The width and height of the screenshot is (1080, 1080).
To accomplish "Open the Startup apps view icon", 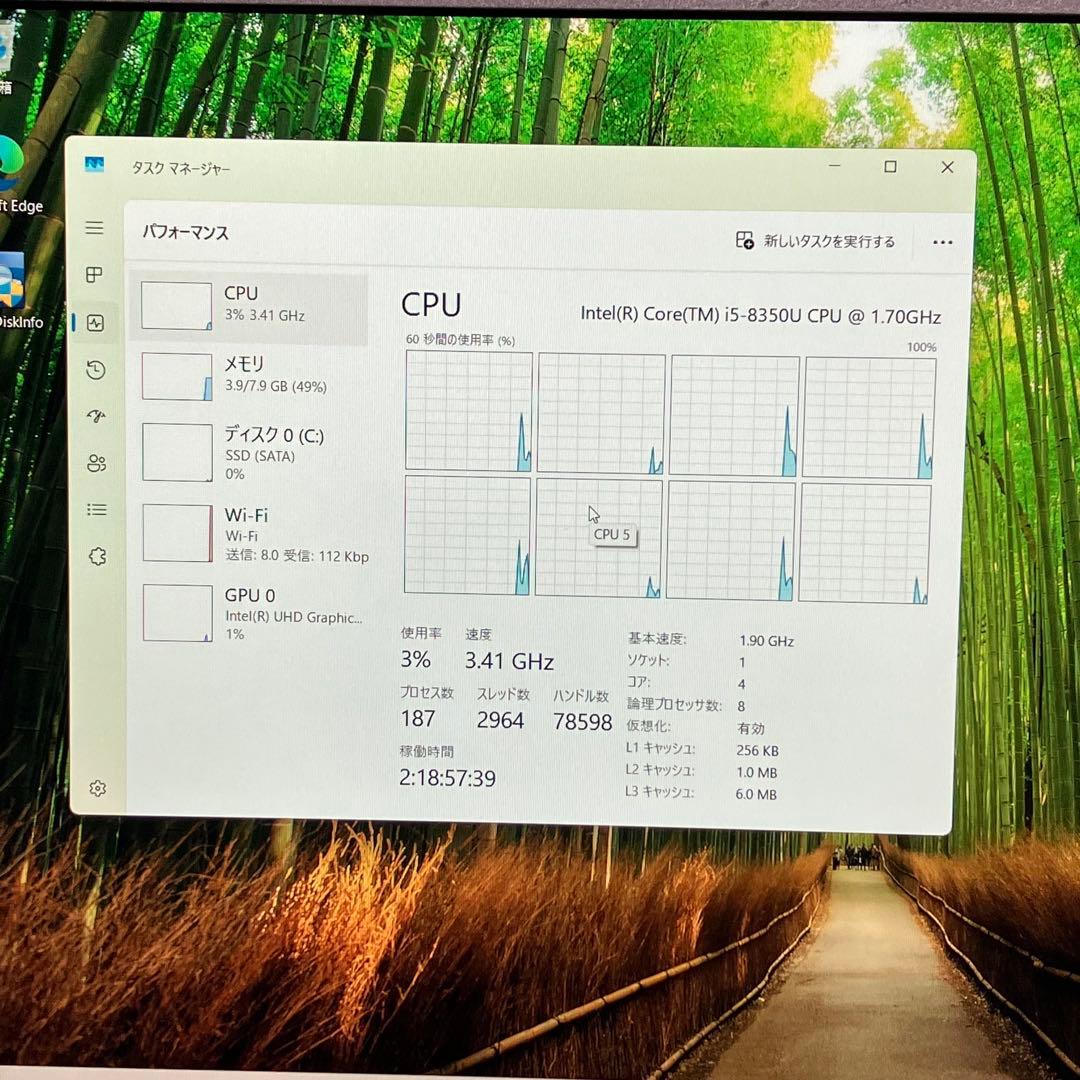I will (95, 416).
